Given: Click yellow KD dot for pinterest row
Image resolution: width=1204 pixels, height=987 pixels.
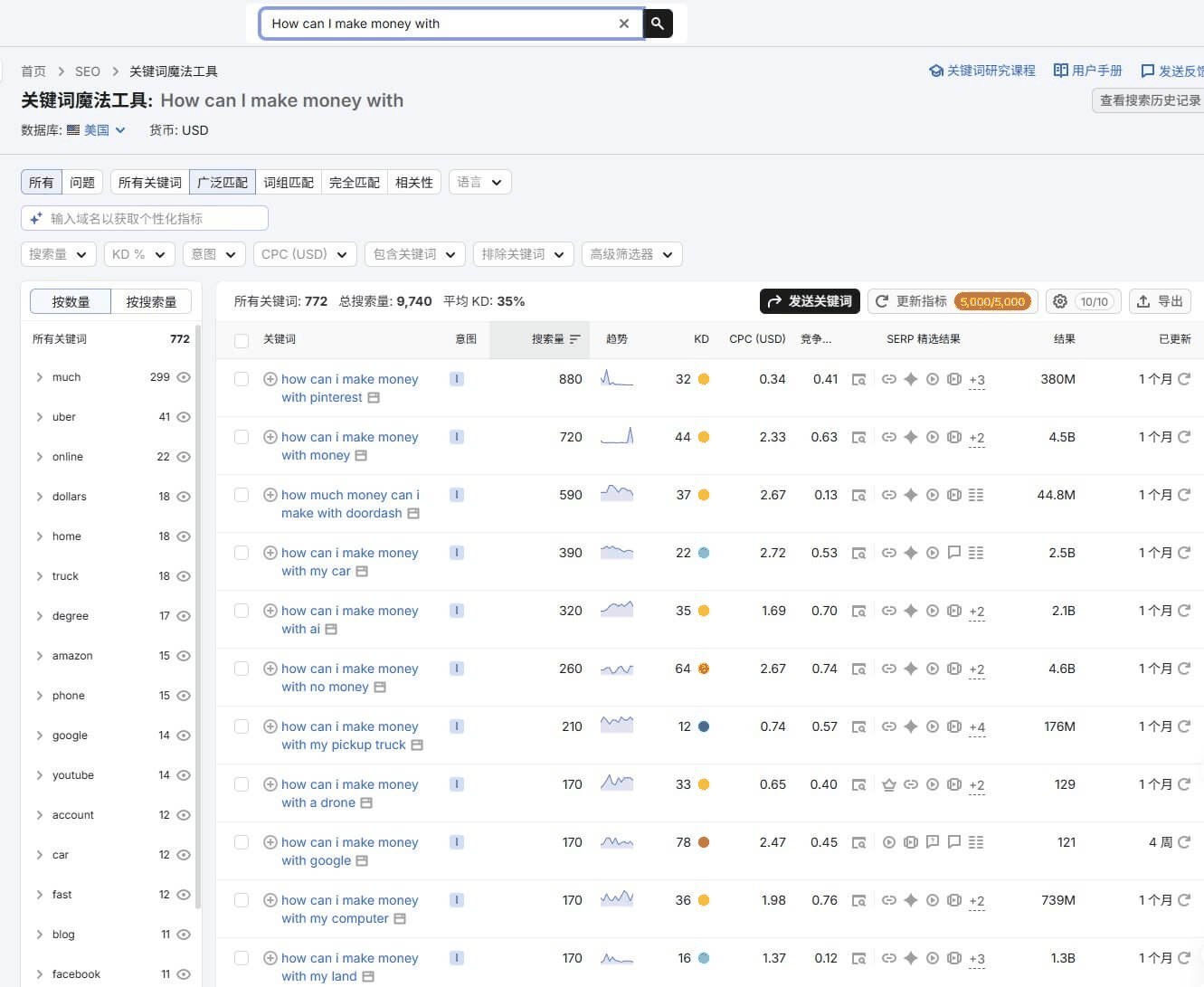Looking at the screenshot, I should coord(704,379).
